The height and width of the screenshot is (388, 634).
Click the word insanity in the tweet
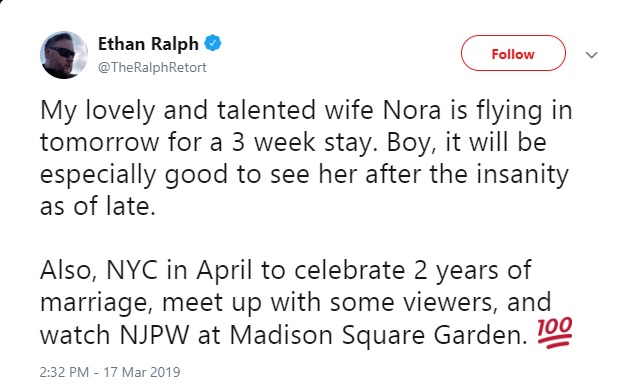pos(522,175)
